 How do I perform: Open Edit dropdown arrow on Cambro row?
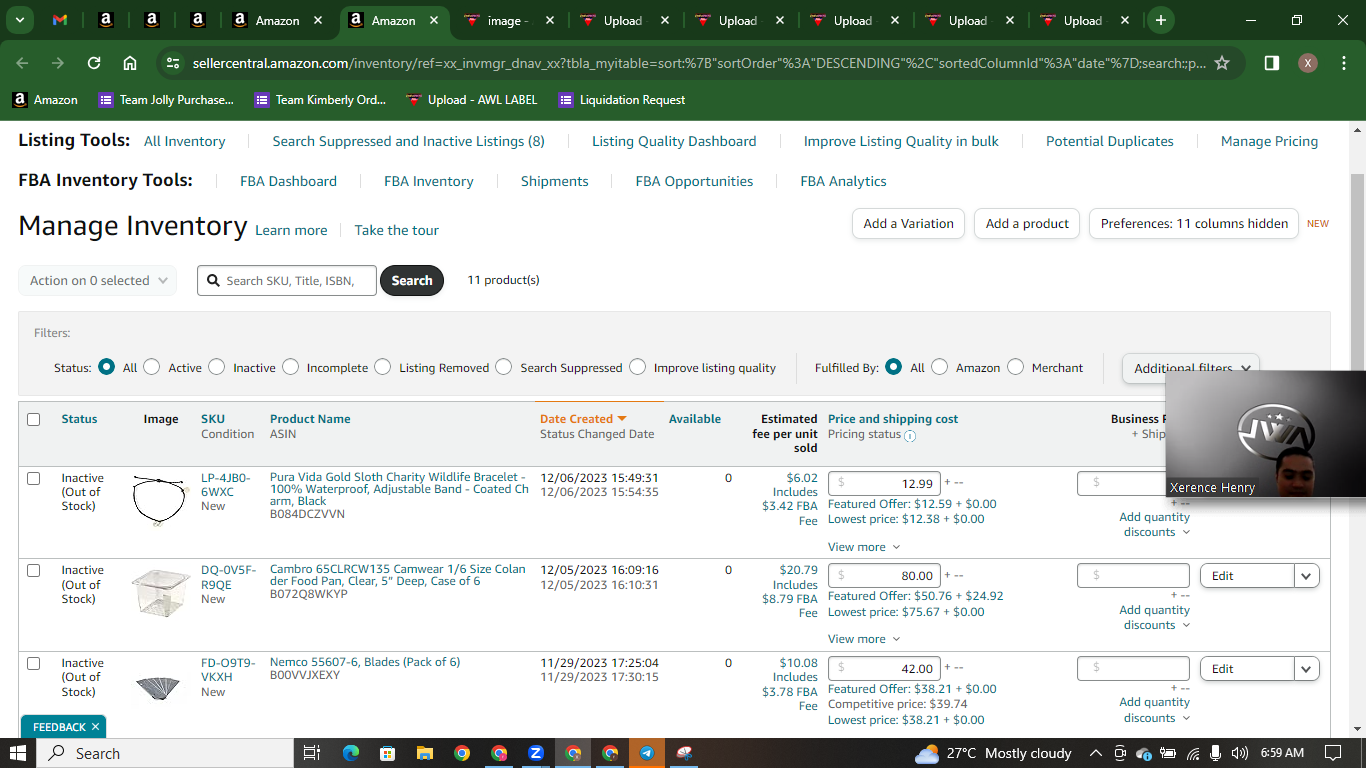[x=1306, y=576]
